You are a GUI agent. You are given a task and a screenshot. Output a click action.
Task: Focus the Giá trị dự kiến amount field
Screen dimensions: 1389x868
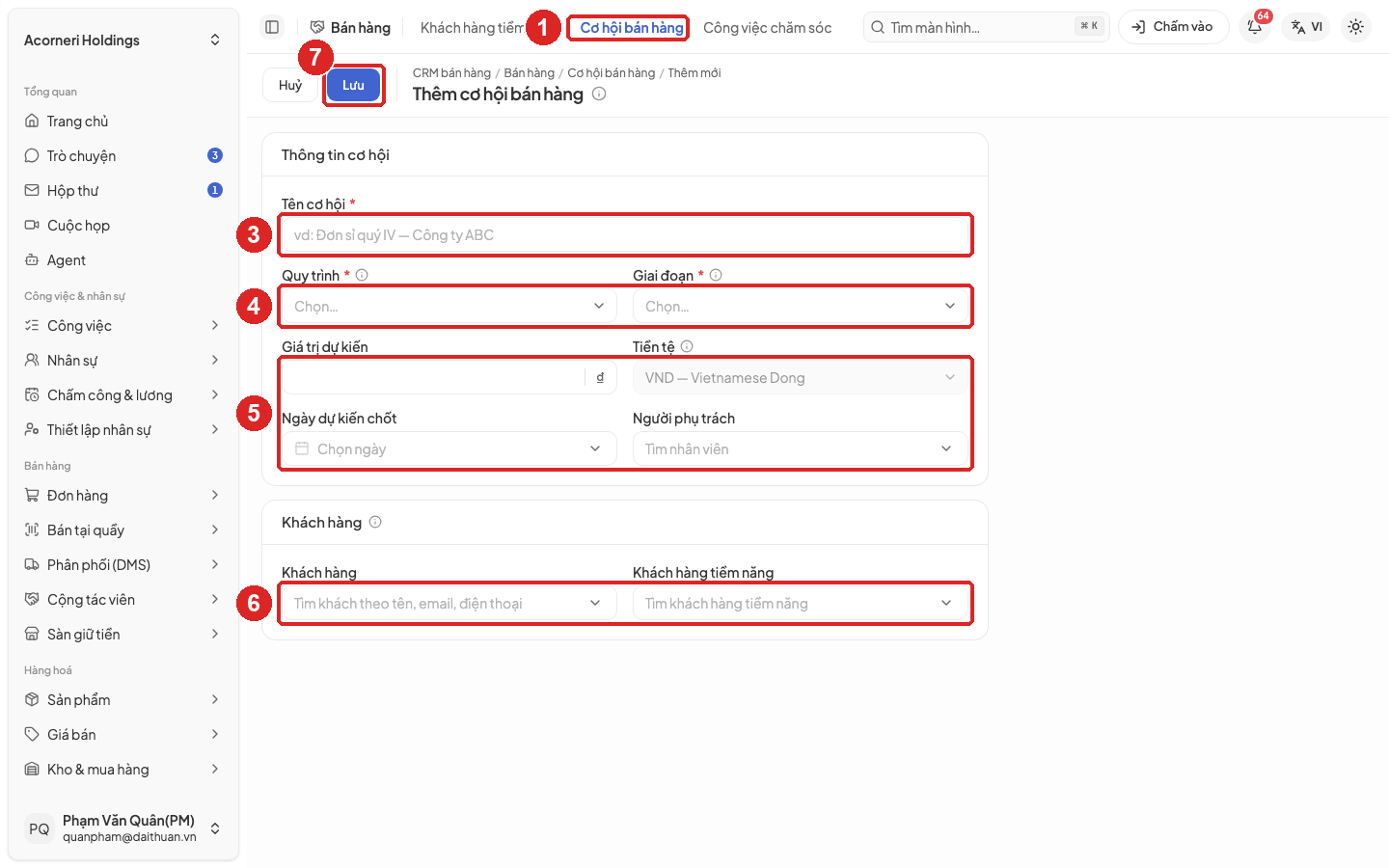pos(434,378)
